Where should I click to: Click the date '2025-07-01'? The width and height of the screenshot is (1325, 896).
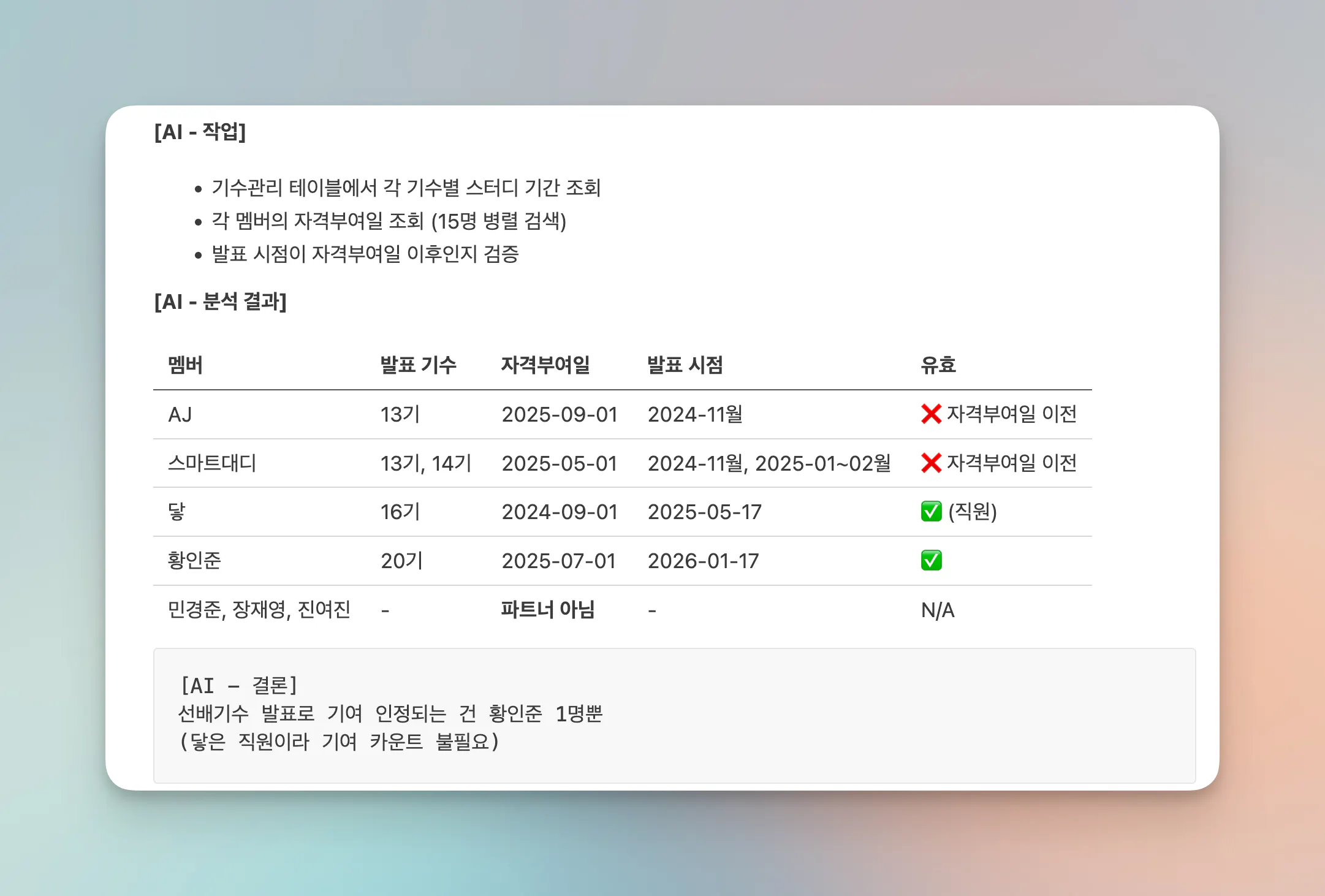tap(559, 561)
